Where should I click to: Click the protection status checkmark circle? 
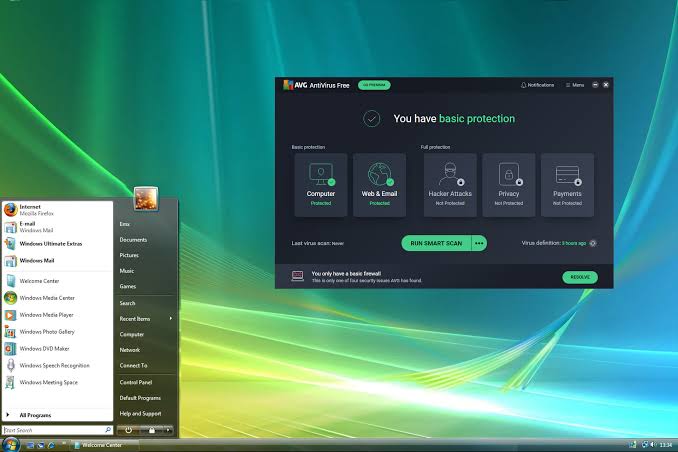click(371, 119)
